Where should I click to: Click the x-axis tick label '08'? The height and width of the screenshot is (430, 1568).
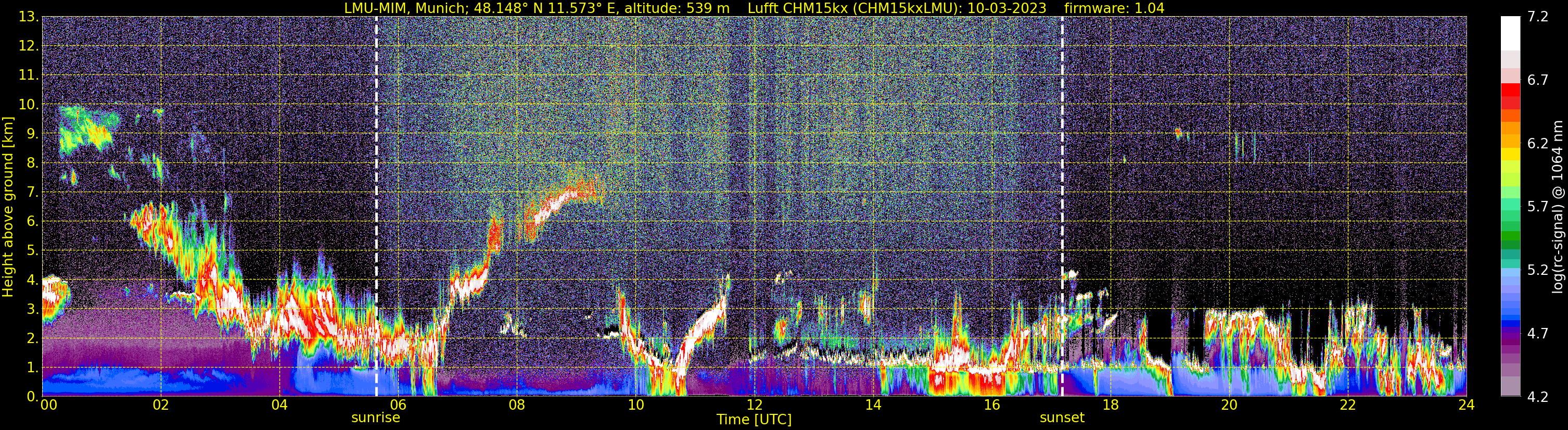click(517, 405)
